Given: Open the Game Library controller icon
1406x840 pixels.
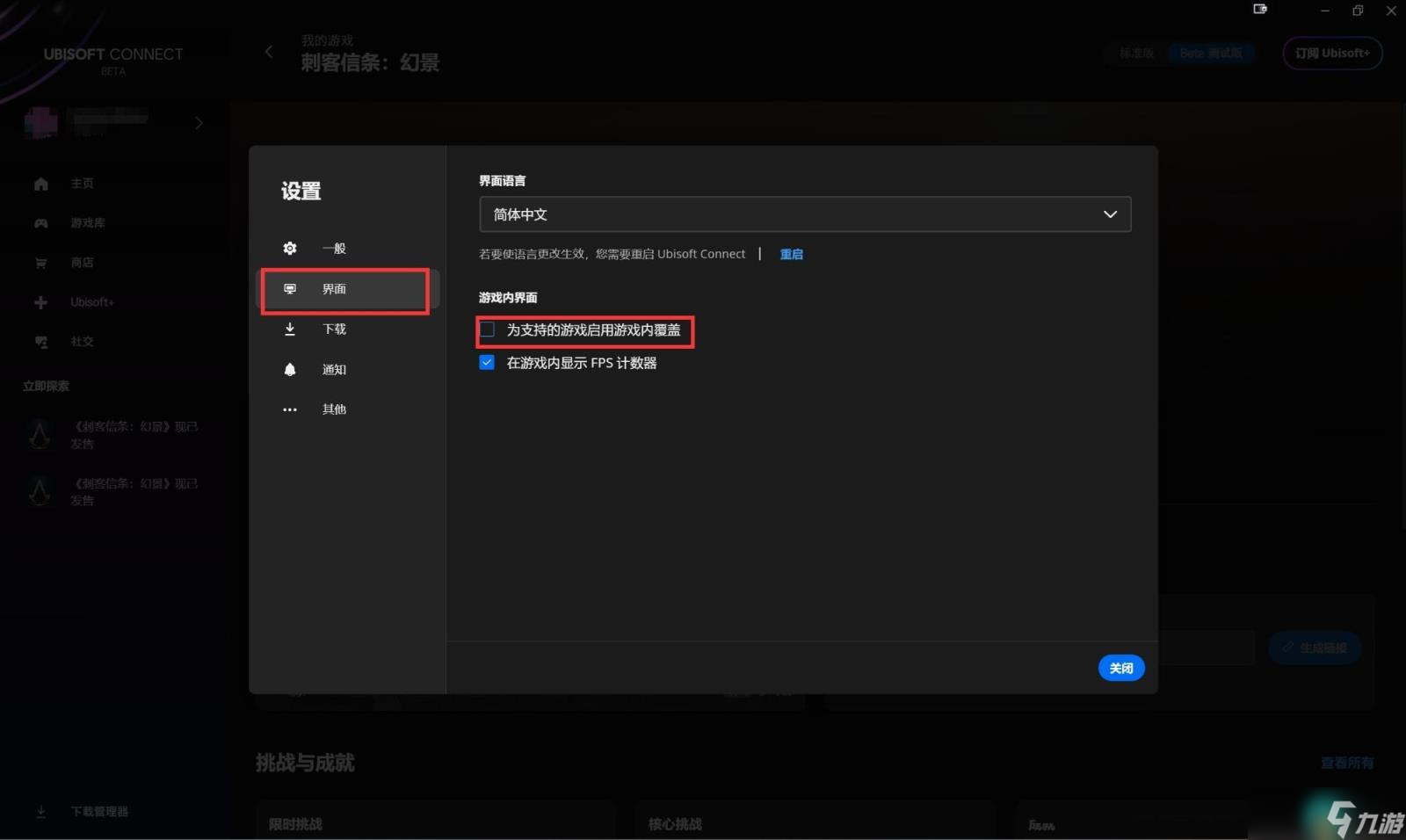Looking at the screenshot, I should click(41, 223).
